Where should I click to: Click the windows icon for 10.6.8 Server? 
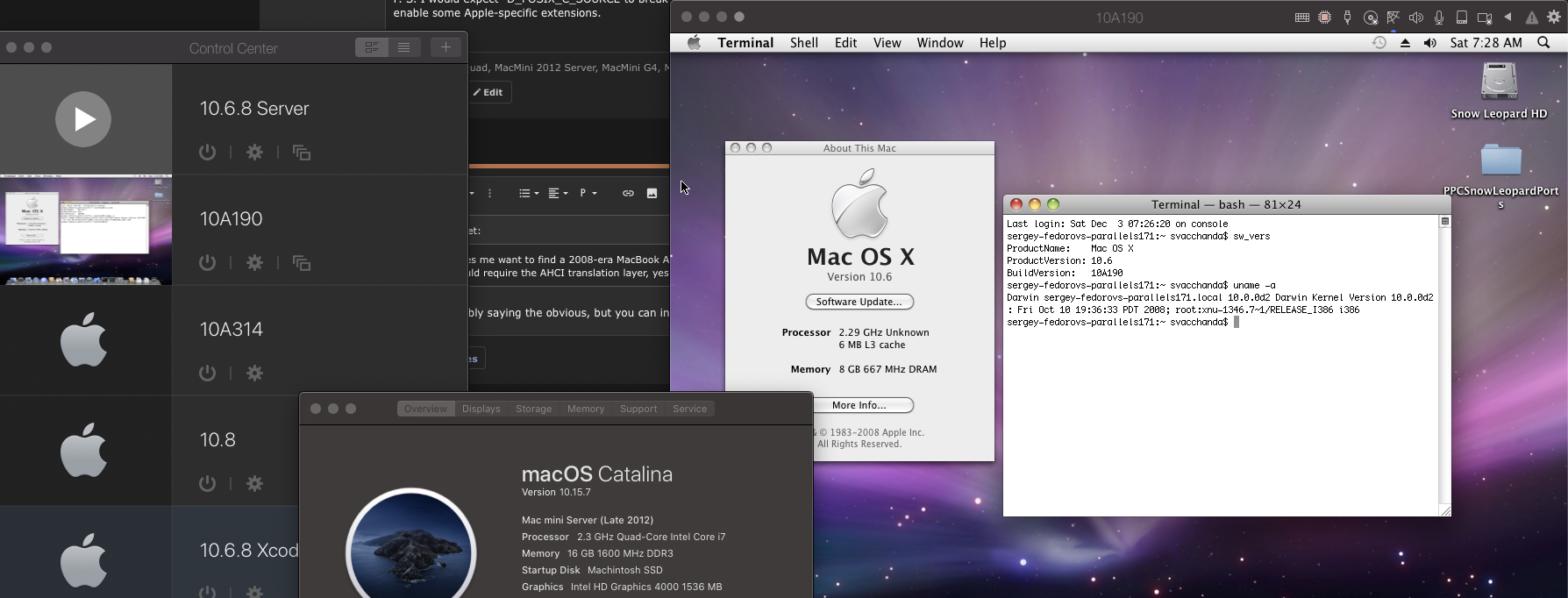point(302,153)
